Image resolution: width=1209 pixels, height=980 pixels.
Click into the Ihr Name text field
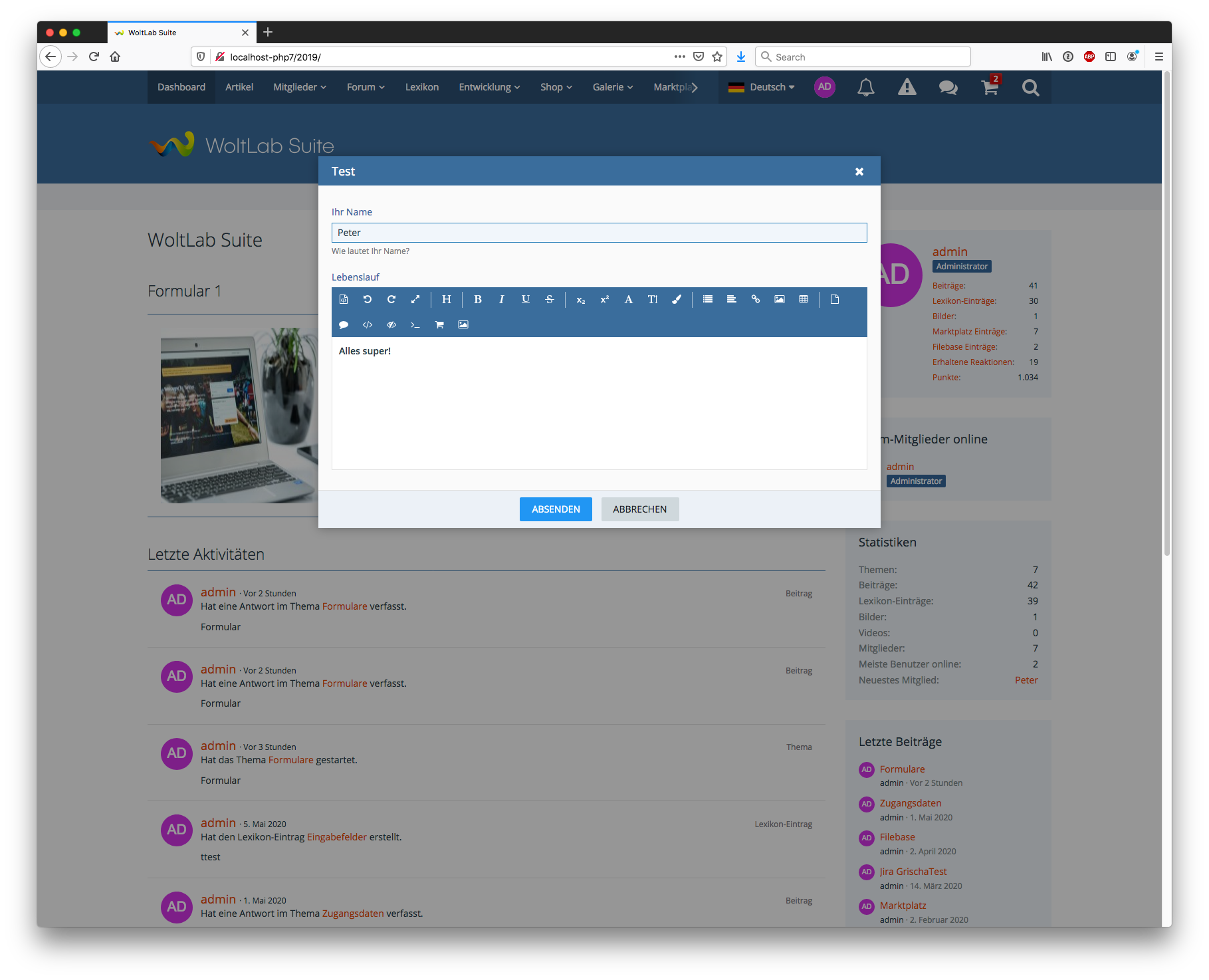(x=599, y=233)
